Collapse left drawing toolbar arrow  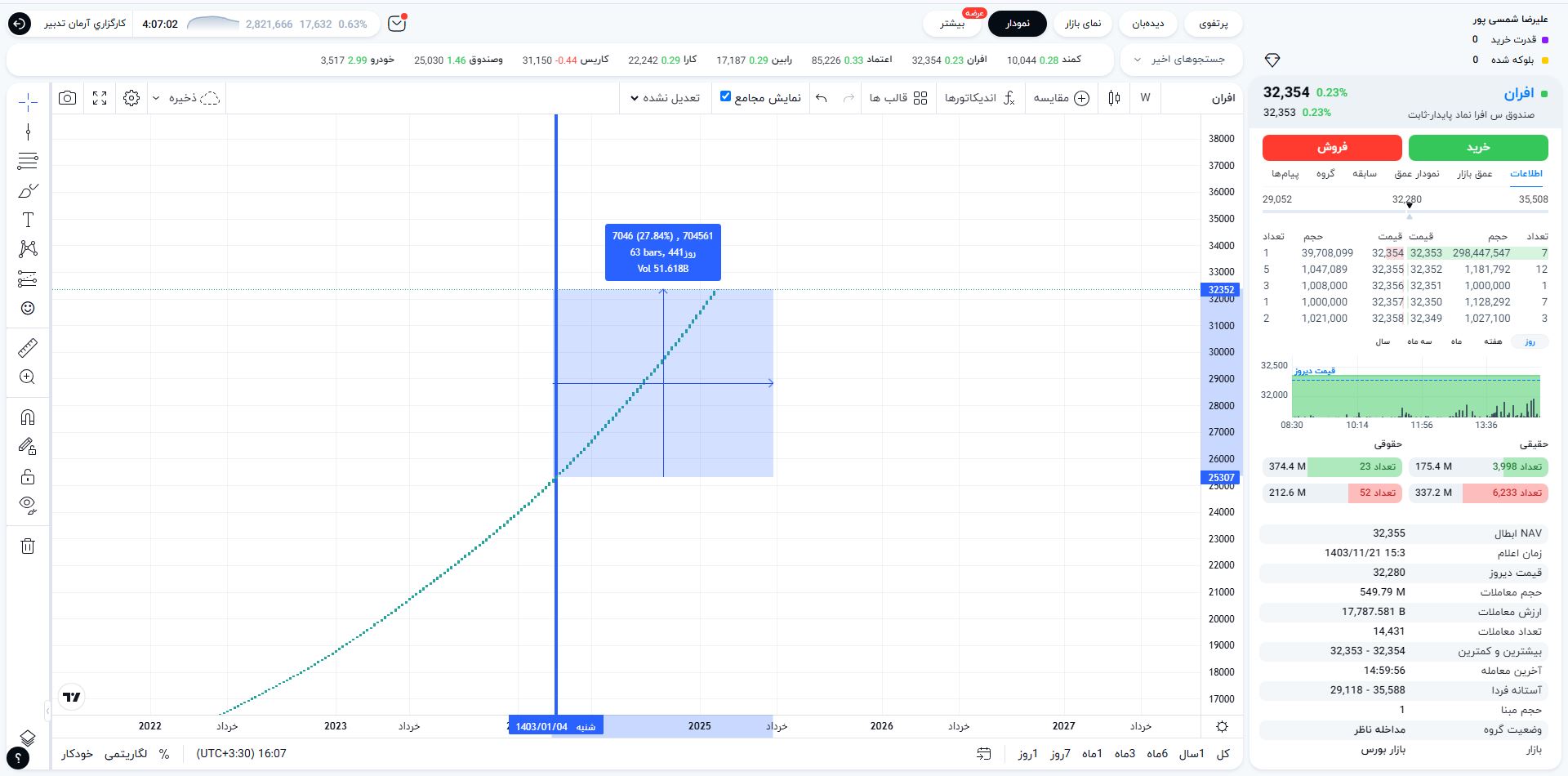(47, 711)
